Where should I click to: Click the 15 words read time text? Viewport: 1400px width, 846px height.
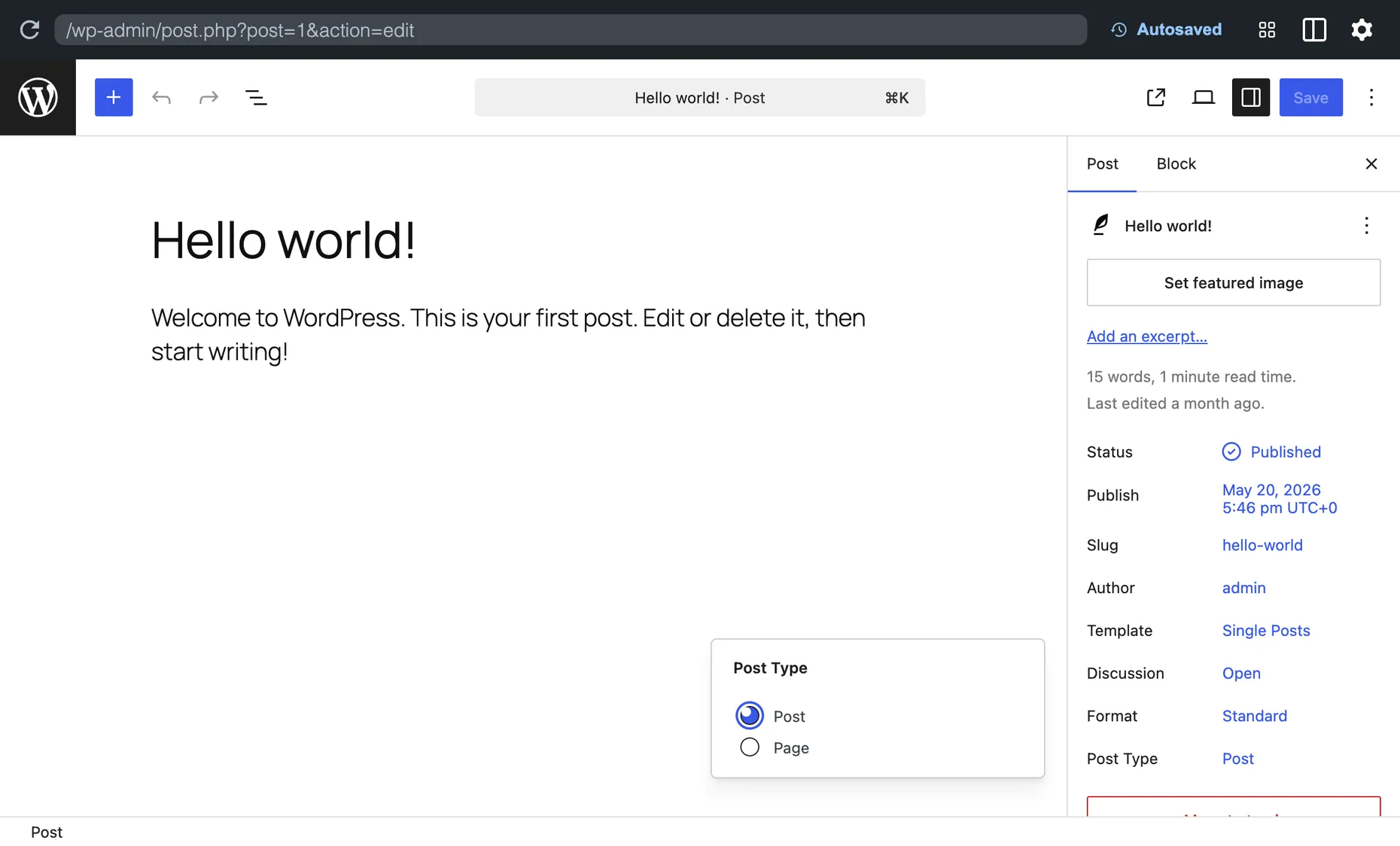pyautogui.click(x=1191, y=376)
